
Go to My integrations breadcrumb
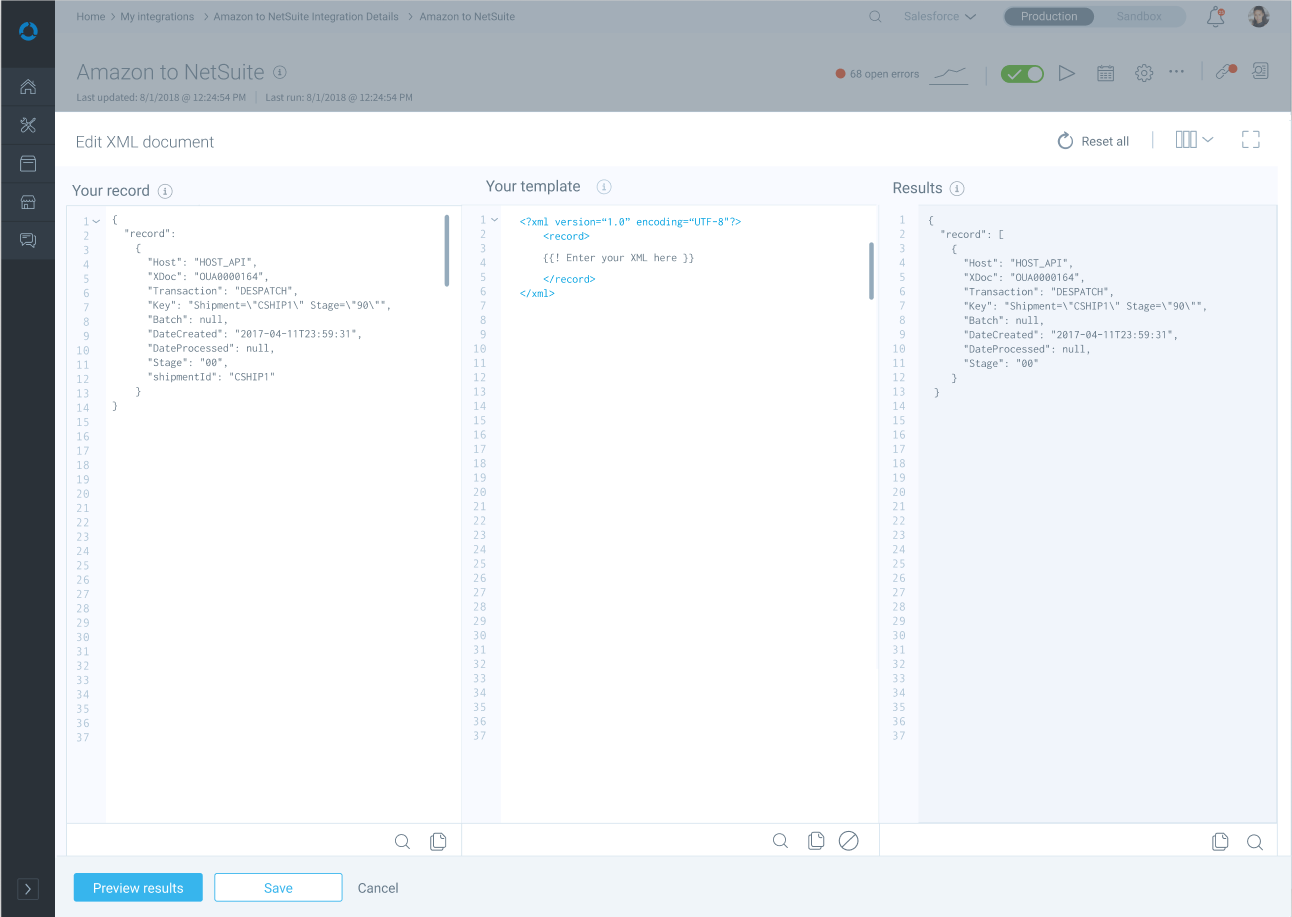coord(158,17)
